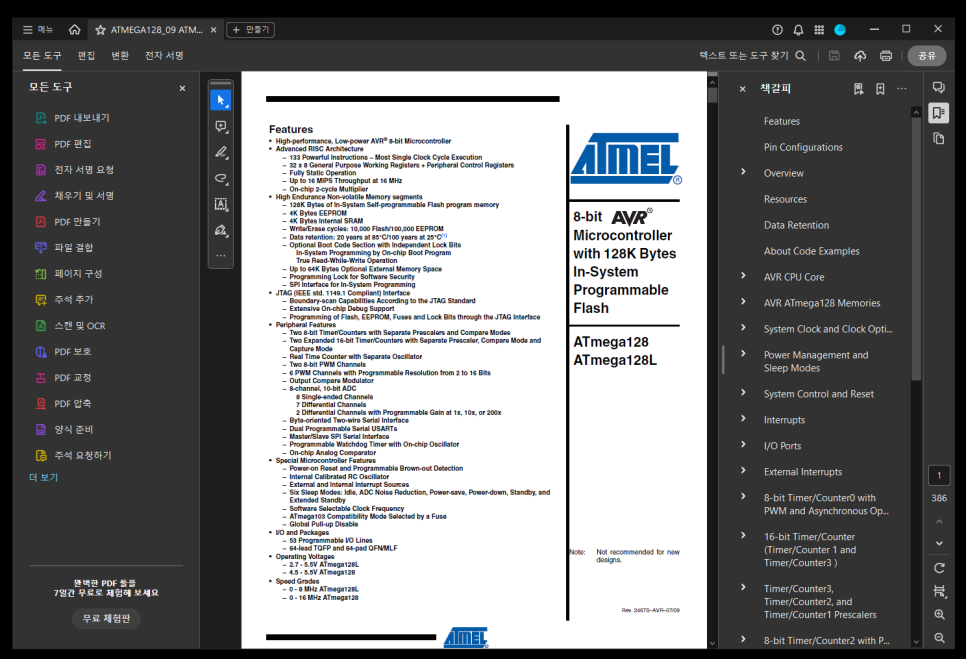
Task: Pick the highlighter pen tool
Action: click(221, 152)
